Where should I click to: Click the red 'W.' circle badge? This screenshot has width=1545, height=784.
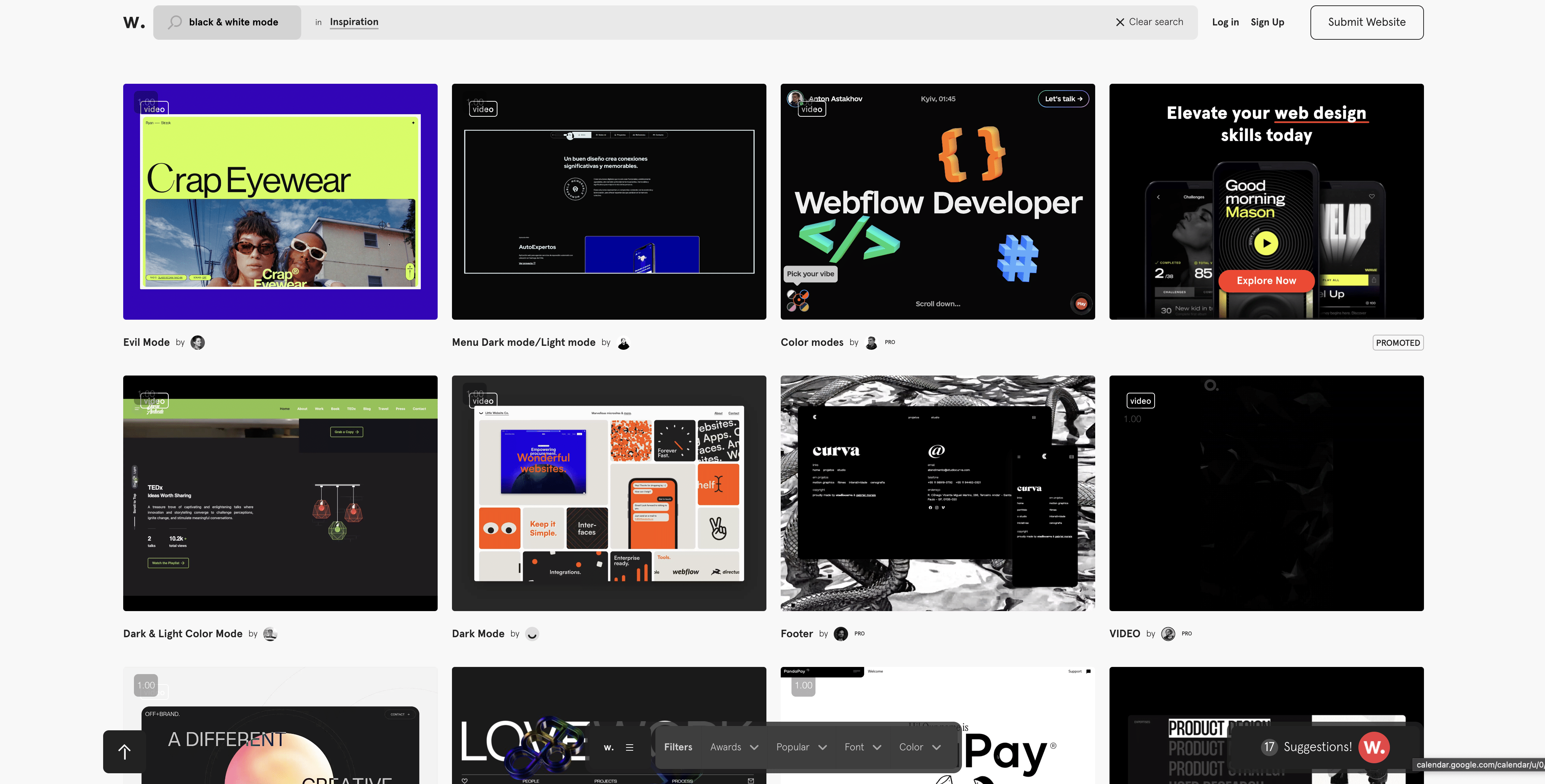click(x=1373, y=747)
